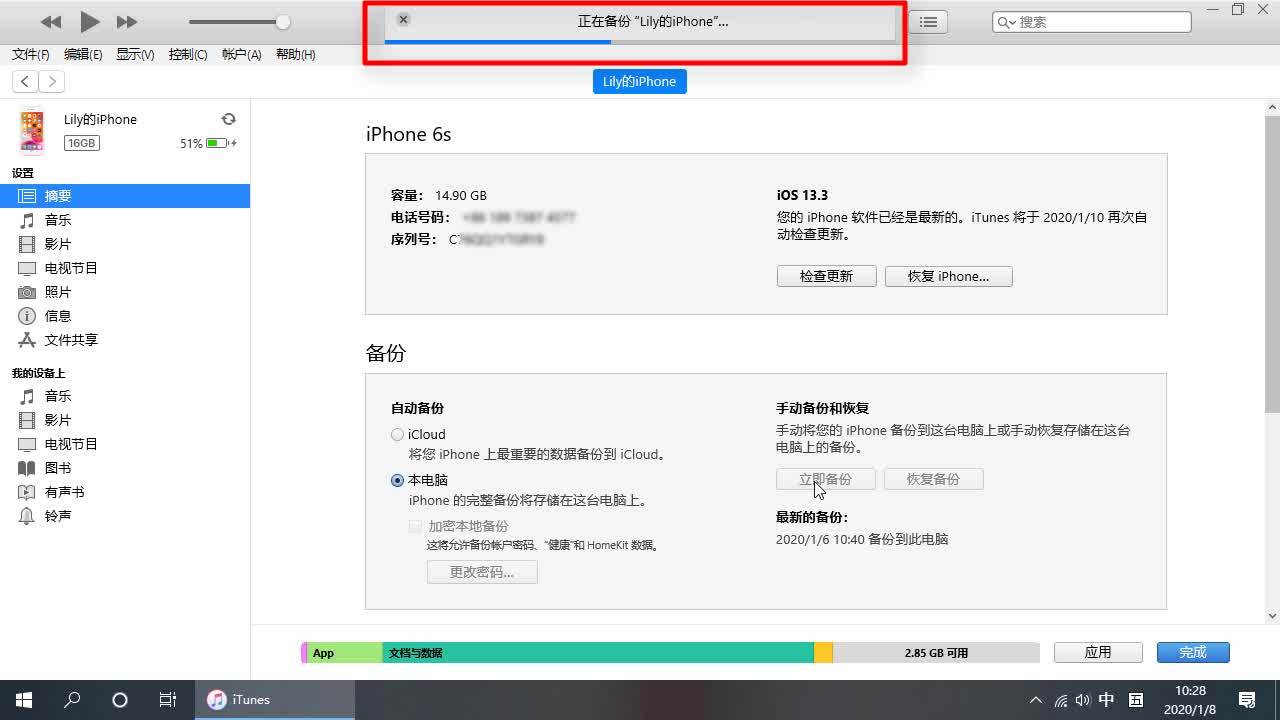Click the play button

[x=90, y=21]
